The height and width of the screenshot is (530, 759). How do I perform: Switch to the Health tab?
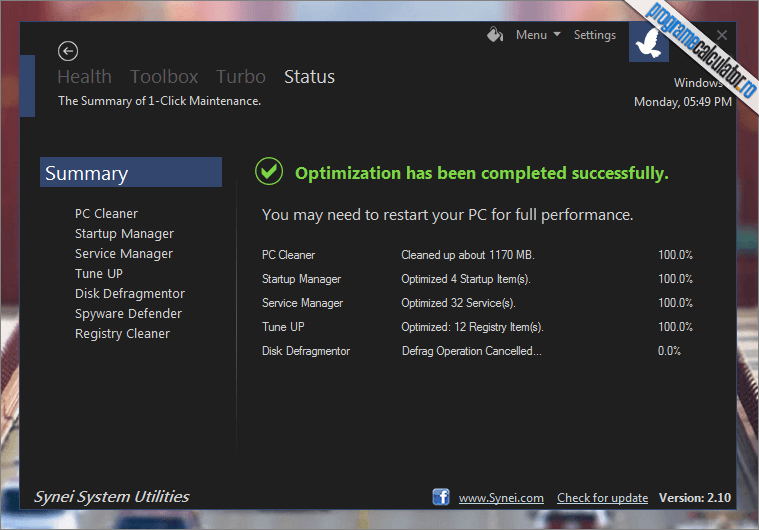(84, 76)
